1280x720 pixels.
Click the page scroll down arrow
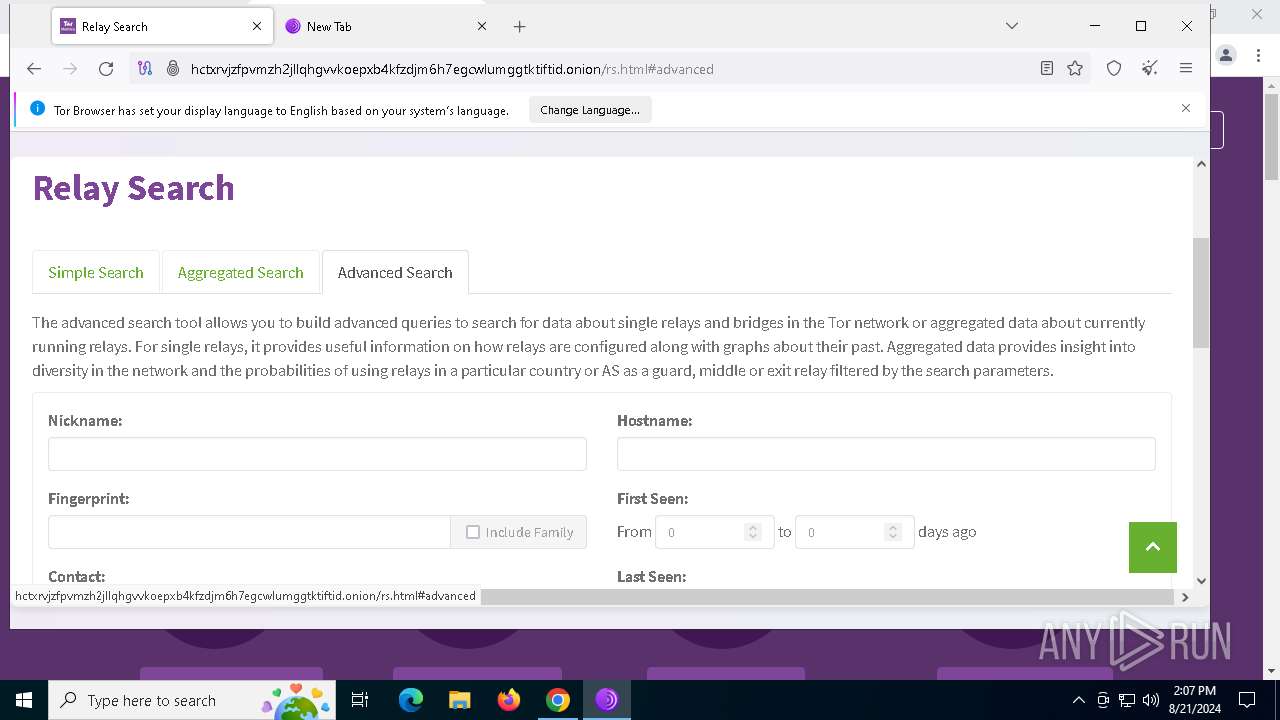(1201, 580)
